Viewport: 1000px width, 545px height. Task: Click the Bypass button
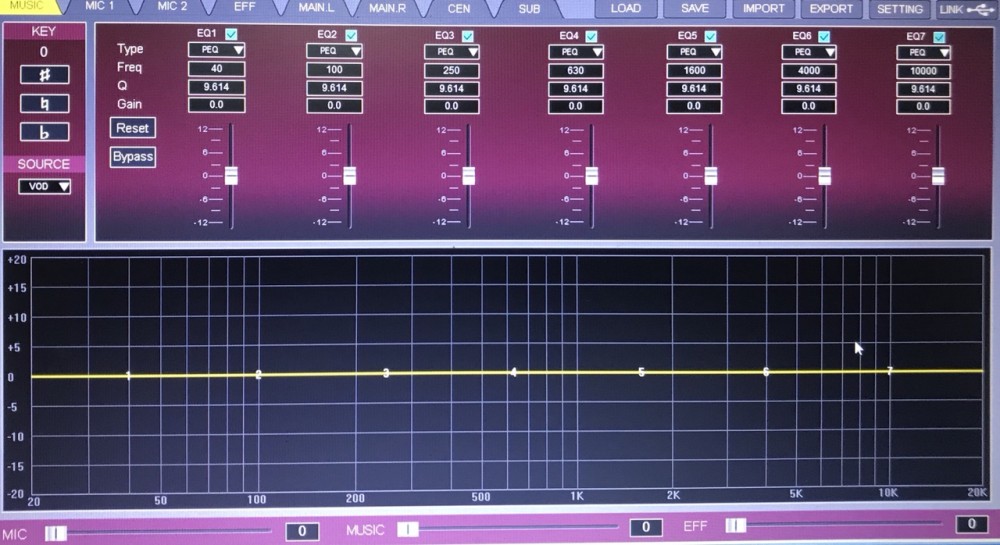(x=132, y=157)
